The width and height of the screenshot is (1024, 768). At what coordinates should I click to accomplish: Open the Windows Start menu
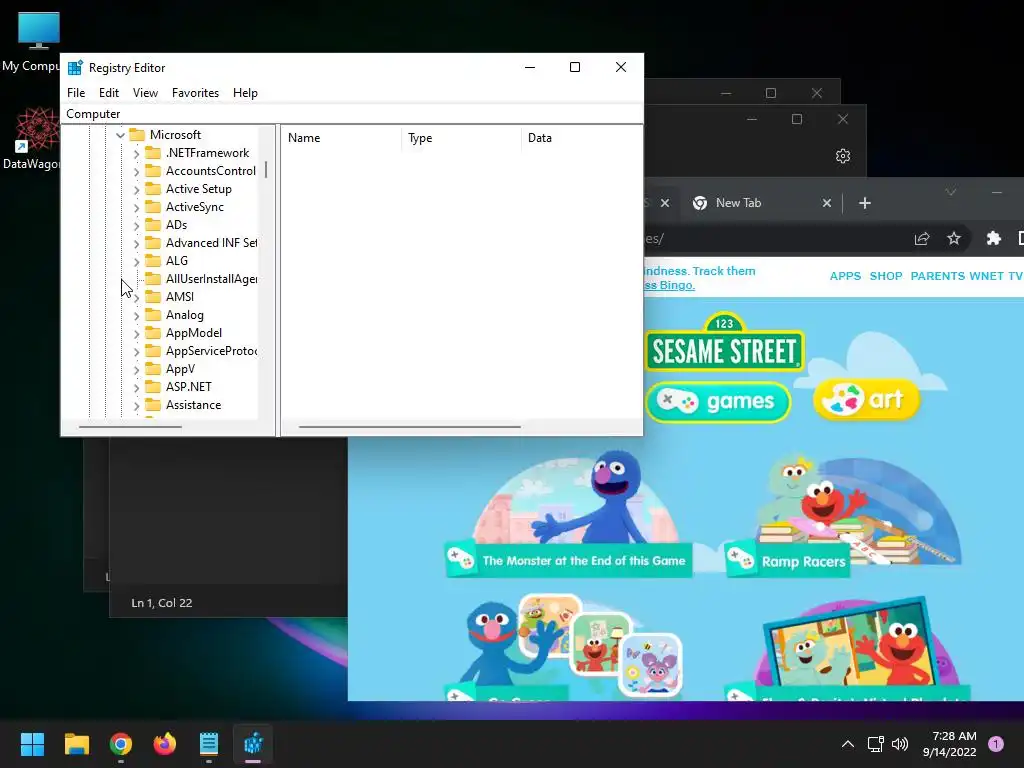click(32, 744)
